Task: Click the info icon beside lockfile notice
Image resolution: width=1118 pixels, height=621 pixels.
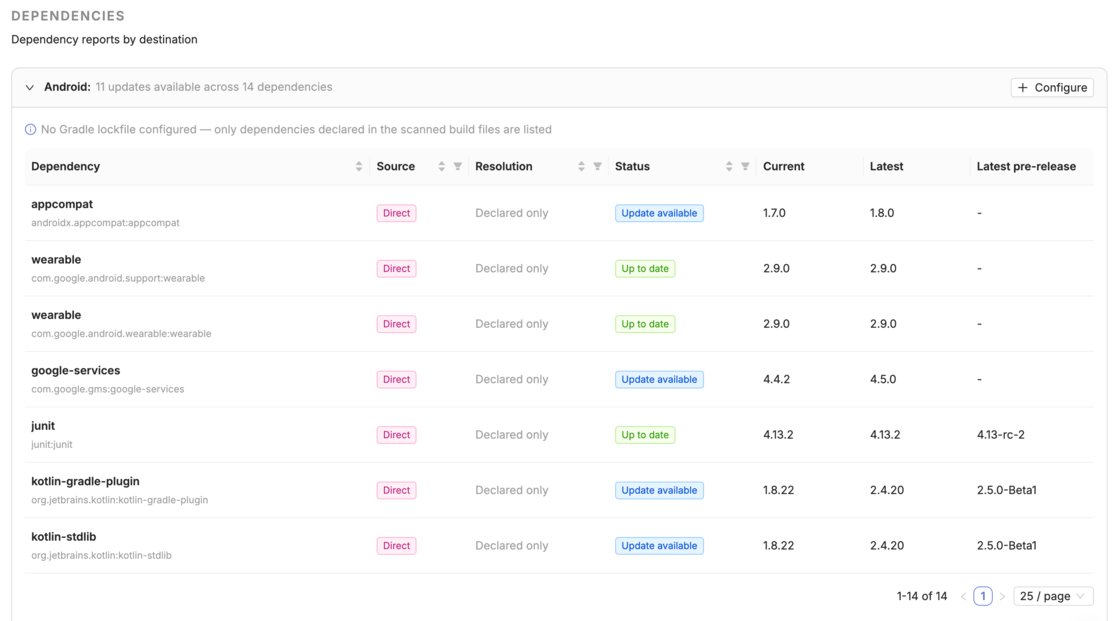Action: coord(30,130)
